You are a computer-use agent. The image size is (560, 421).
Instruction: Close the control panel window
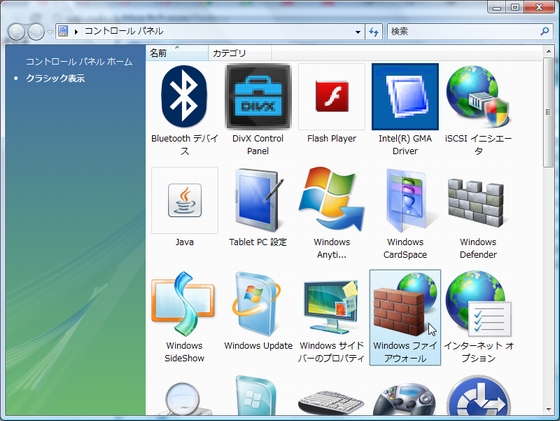tap(539, 7)
